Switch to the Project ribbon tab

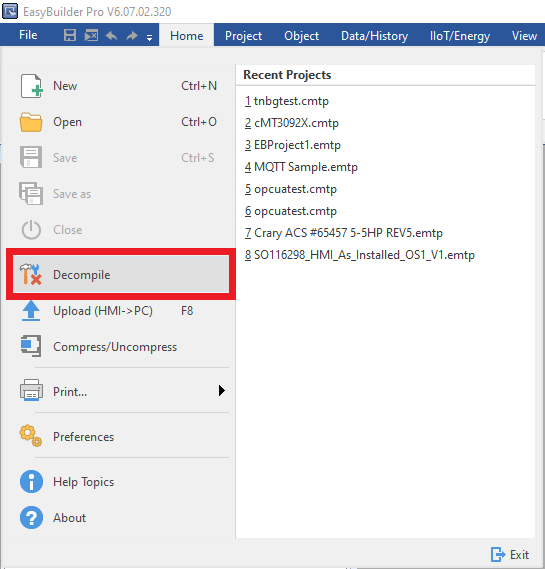(243, 36)
